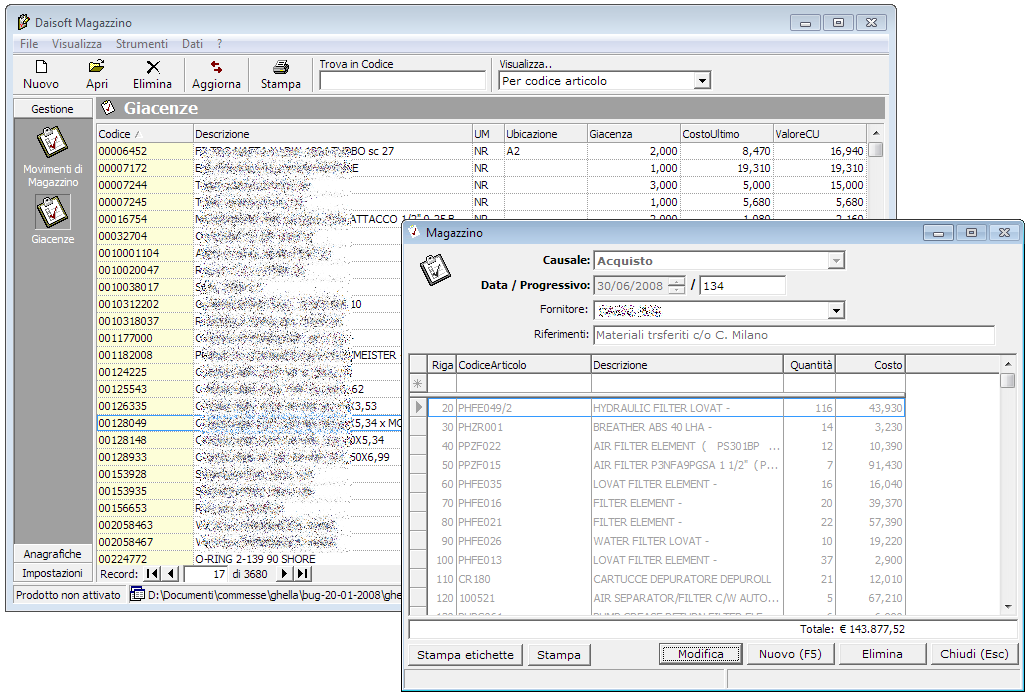1027x695 pixels.
Task: Click the Prodotto non attivato status text
Action: coord(69,595)
